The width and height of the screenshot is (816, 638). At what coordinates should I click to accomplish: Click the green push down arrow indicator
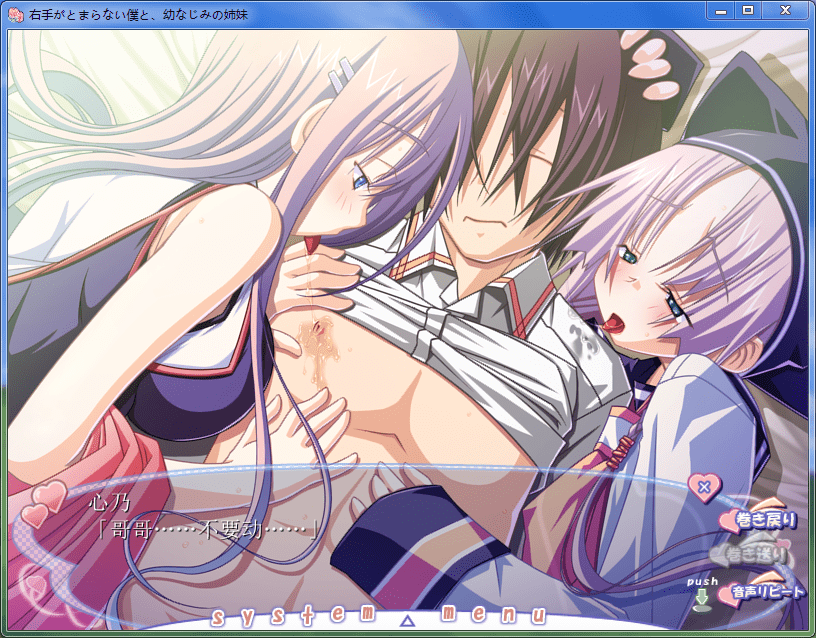pyautogui.click(x=702, y=598)
